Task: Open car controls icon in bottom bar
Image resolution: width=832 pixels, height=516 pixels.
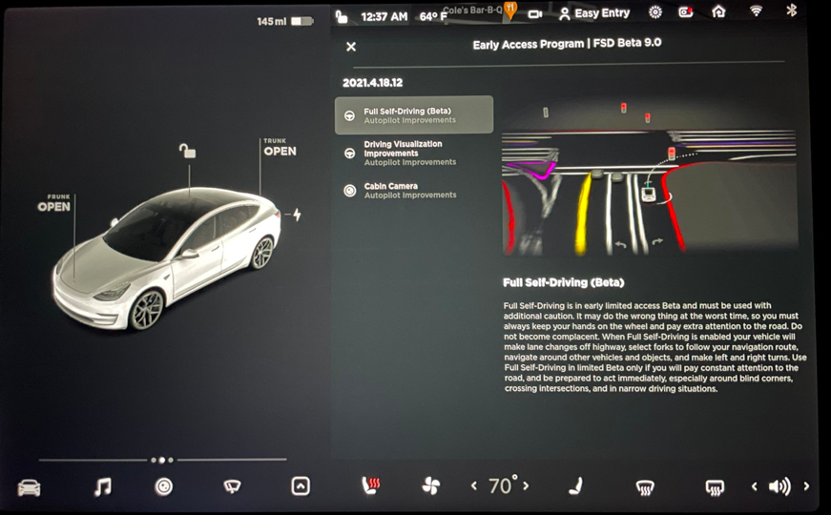Action: coord(29,487)
